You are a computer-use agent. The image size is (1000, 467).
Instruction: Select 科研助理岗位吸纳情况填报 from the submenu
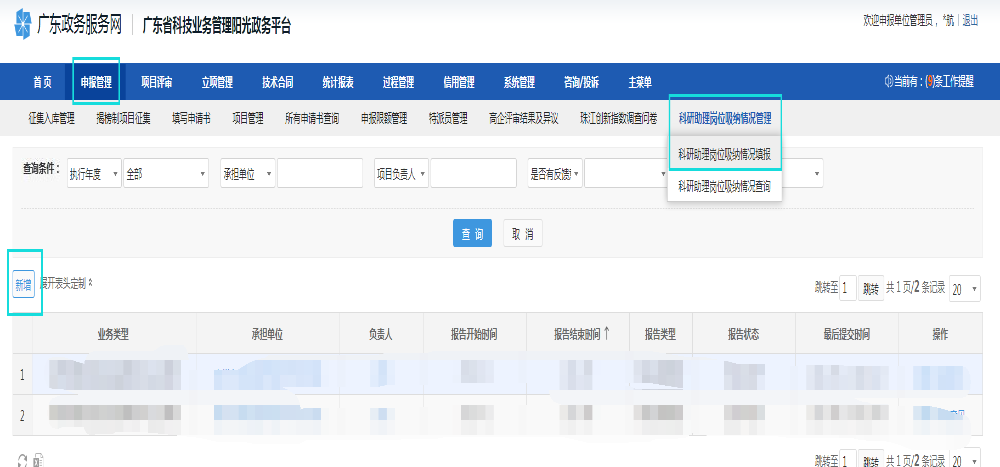(724, 154)
